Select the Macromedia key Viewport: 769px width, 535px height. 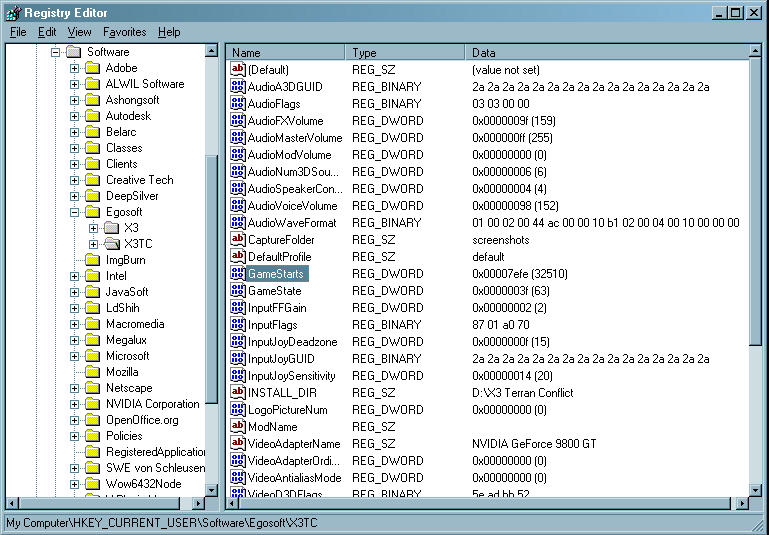(x=135, y=324)
